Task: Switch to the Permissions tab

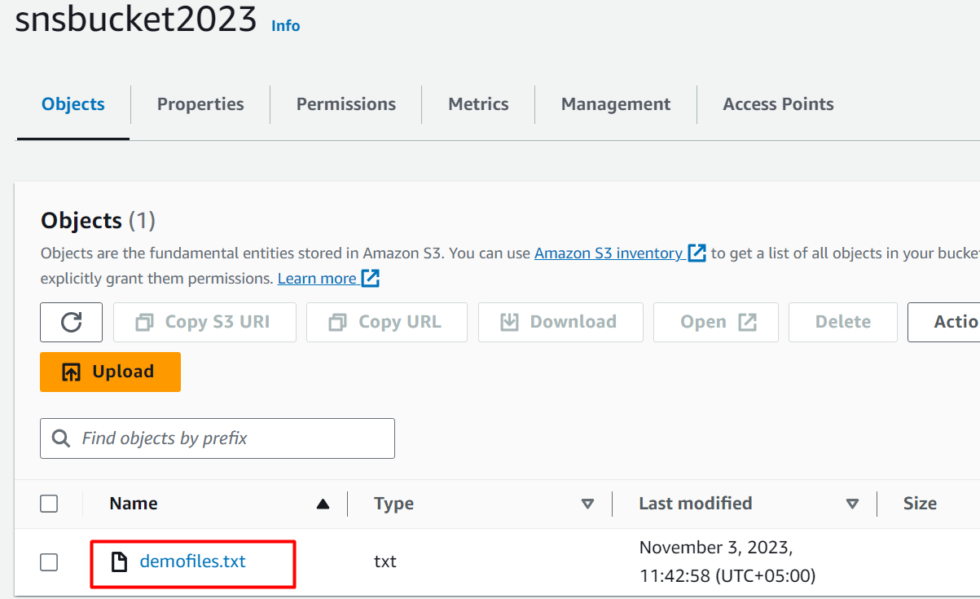Action: (x=345, y=104)
